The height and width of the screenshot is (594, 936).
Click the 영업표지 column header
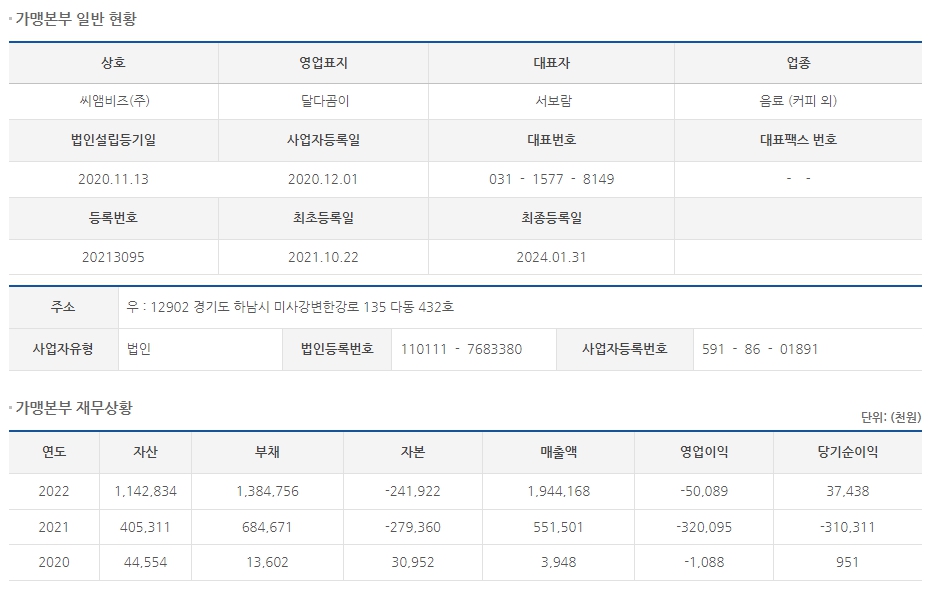pyautogui.click(x=323, y=63)
